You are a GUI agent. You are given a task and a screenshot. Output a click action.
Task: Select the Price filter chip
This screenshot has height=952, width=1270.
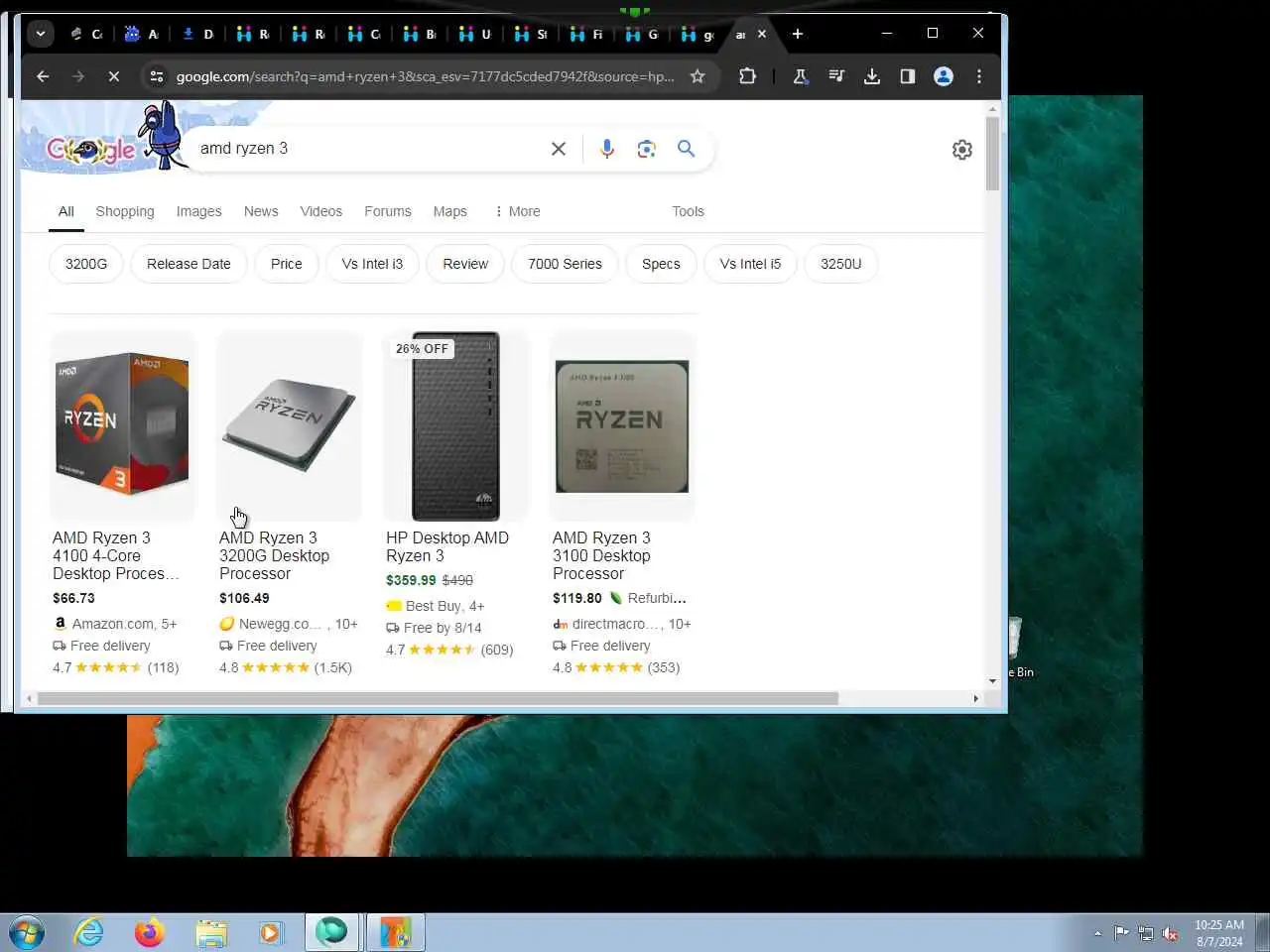[x=286, y=264]
